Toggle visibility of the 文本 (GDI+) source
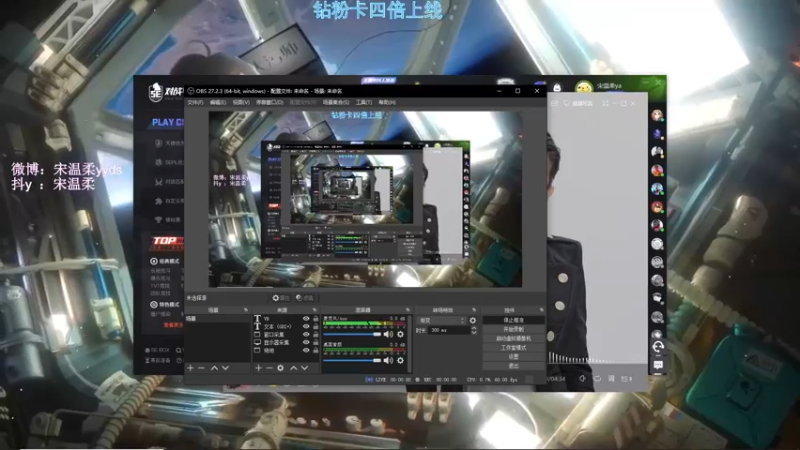This screenshot has width=800, height=450. (306, 327)
